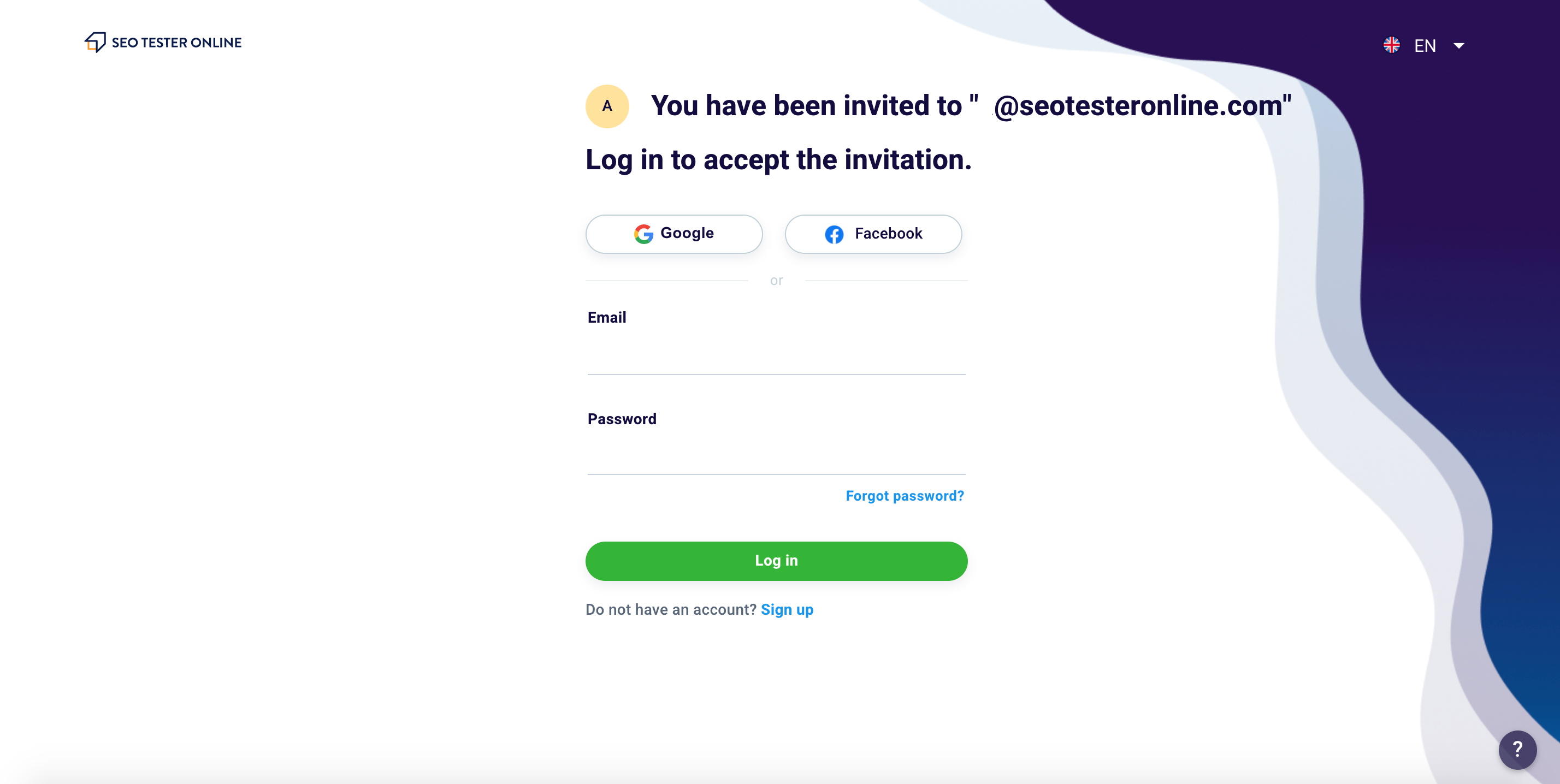Follow the Sign up link

click(787, 610)
